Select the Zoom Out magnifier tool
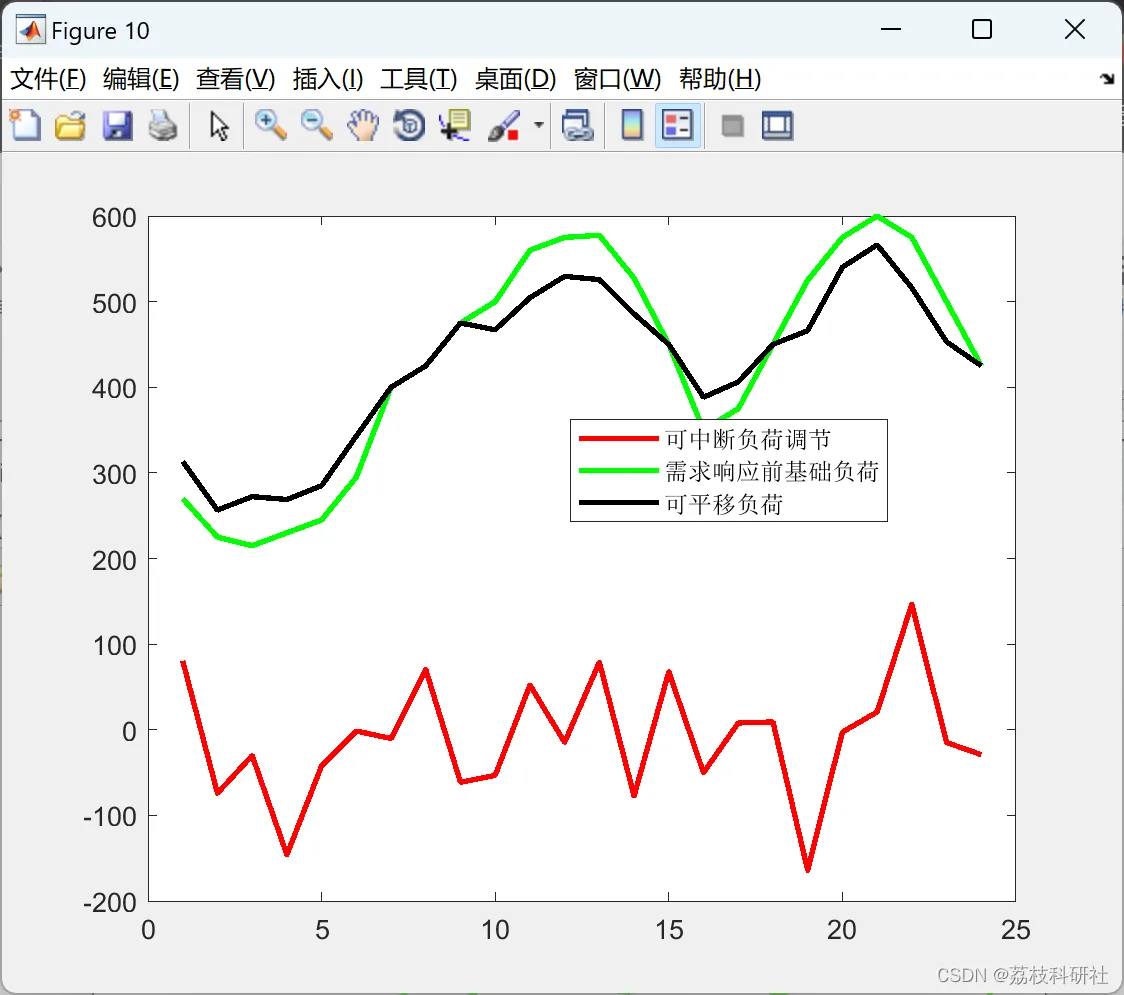Image resolution: width=1124 pixels, height=995 pixels. (x=316, y=125)
